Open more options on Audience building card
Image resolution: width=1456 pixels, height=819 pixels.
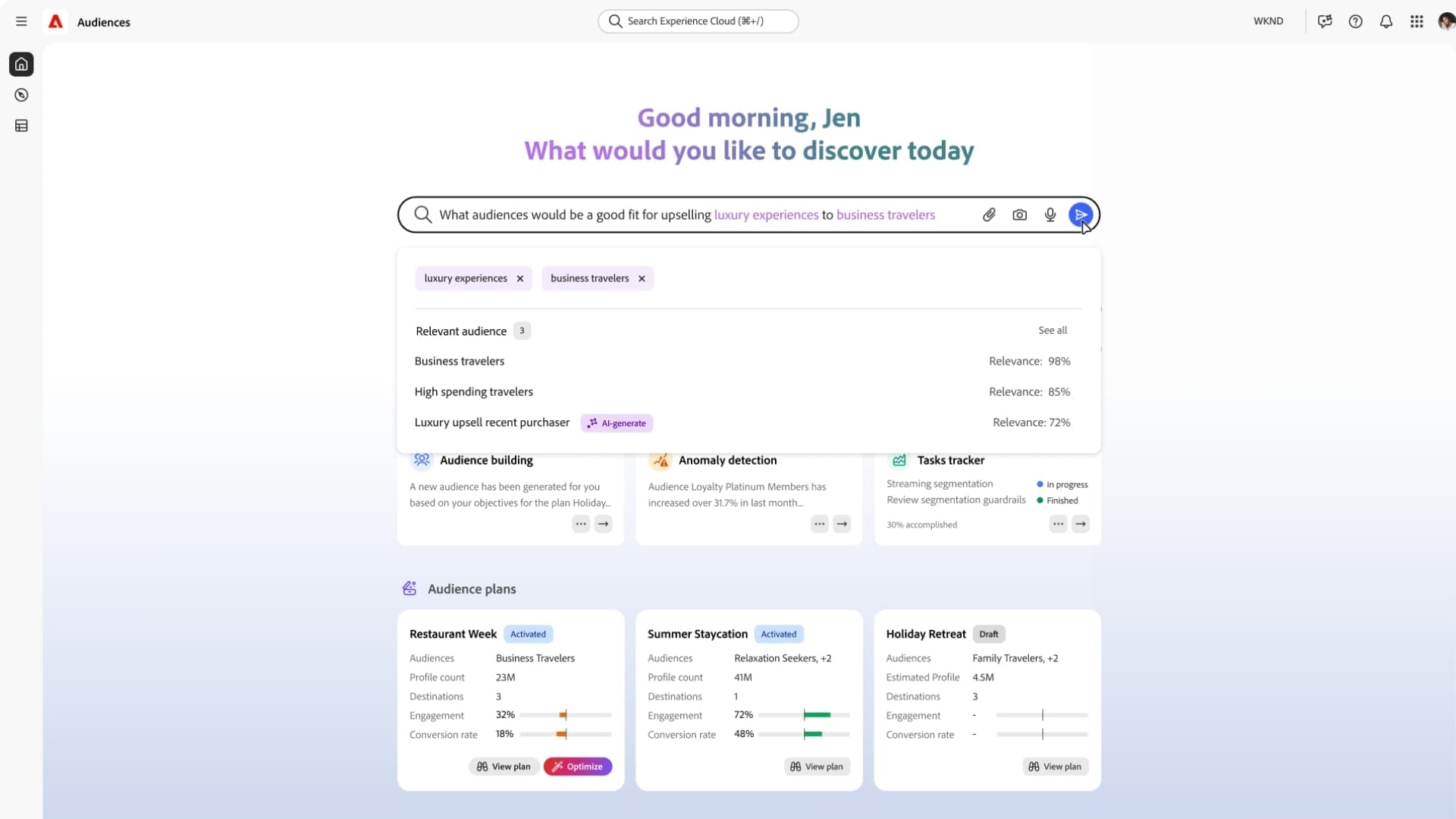tap(581, 524)
